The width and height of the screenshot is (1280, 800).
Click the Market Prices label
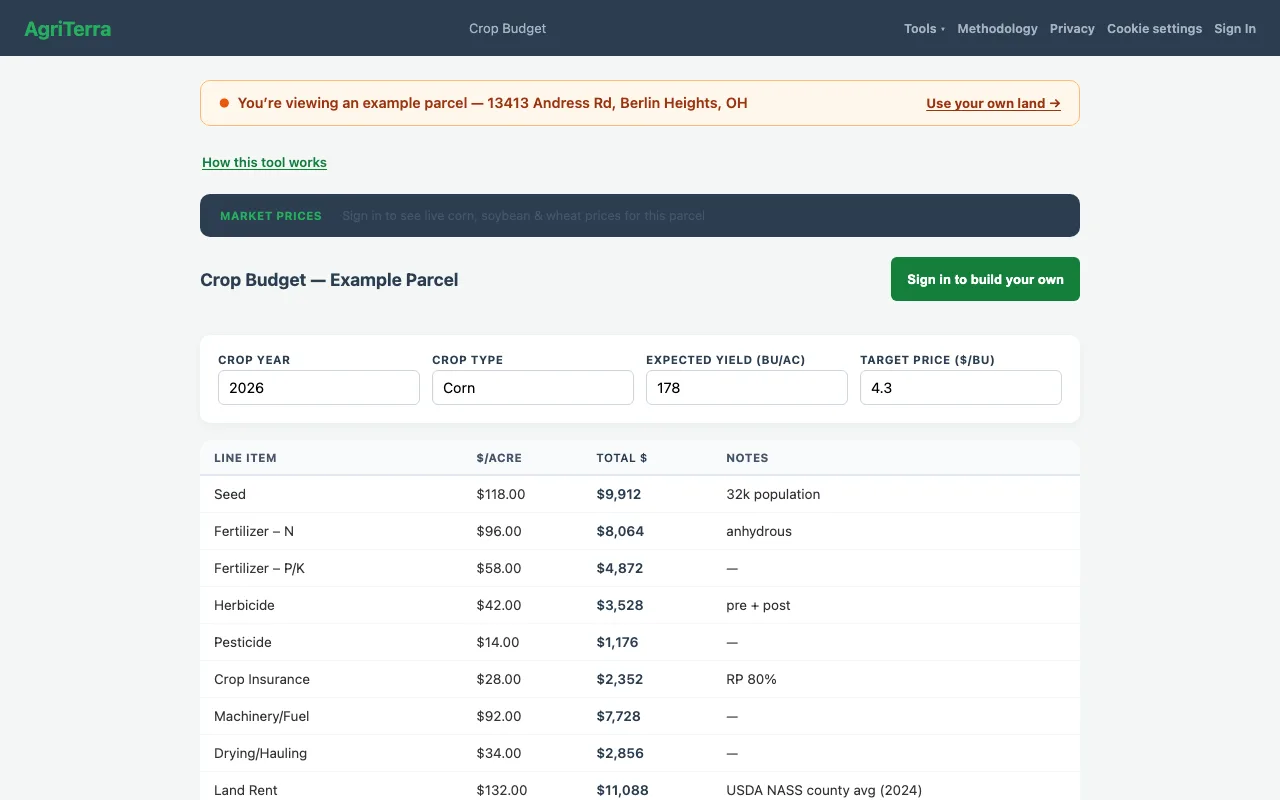271,216
